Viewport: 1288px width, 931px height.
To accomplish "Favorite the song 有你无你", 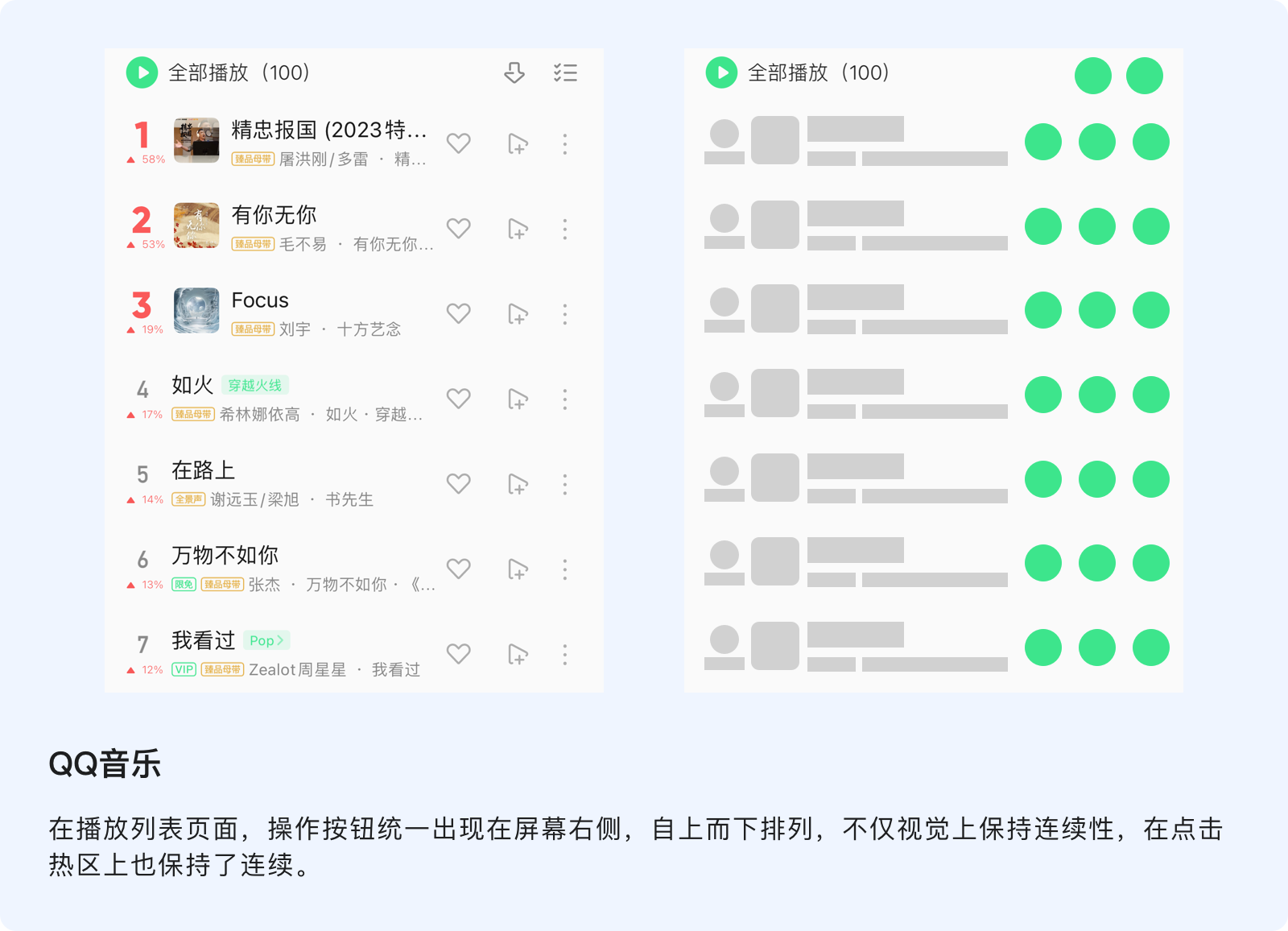I will point(459,229).
